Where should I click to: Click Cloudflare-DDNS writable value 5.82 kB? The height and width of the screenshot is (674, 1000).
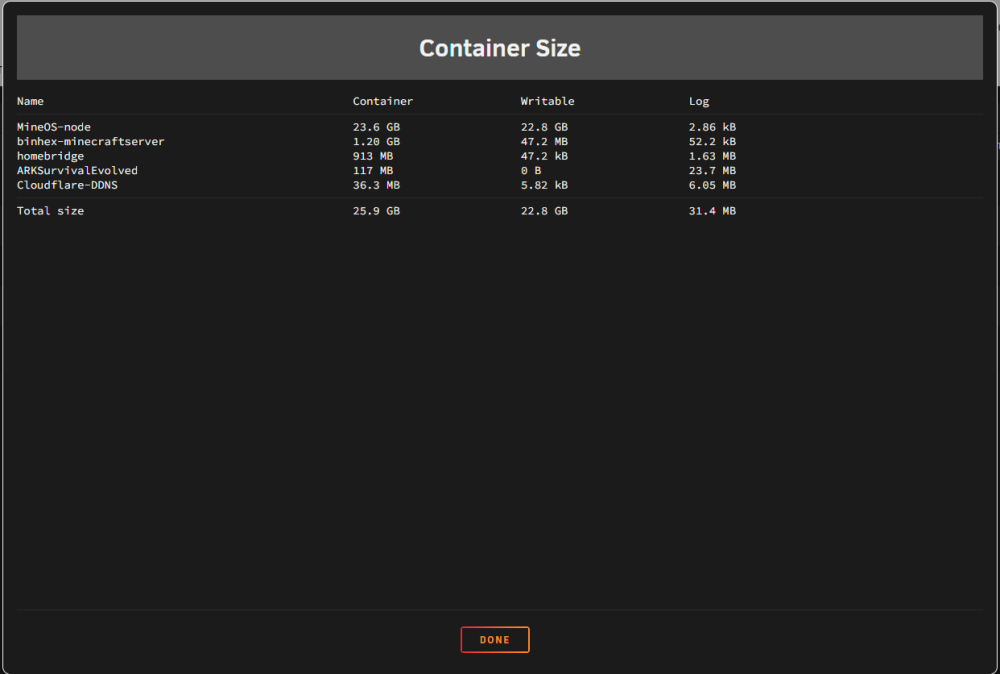(544, 185)
